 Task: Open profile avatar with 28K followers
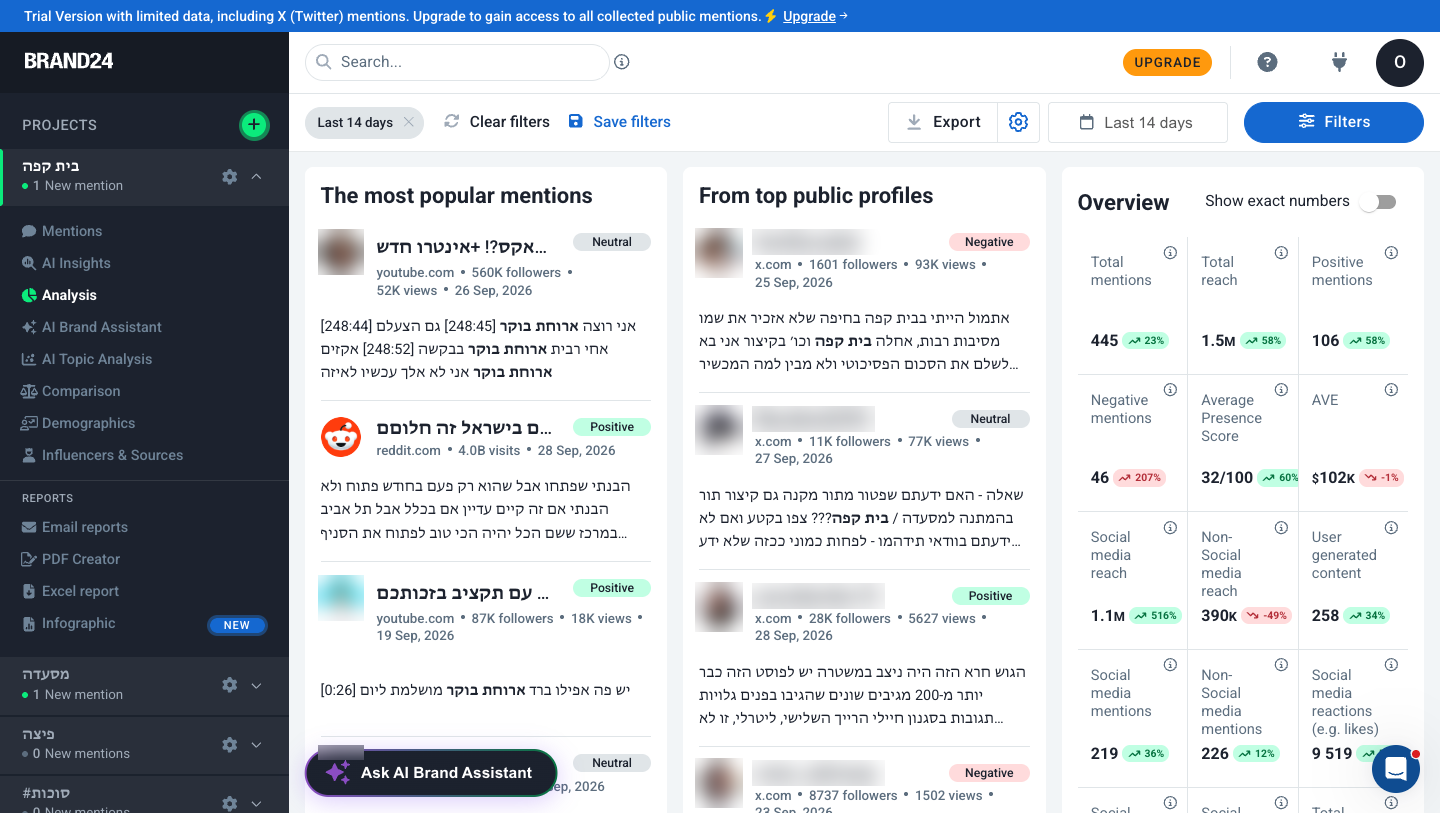point(719,607)
